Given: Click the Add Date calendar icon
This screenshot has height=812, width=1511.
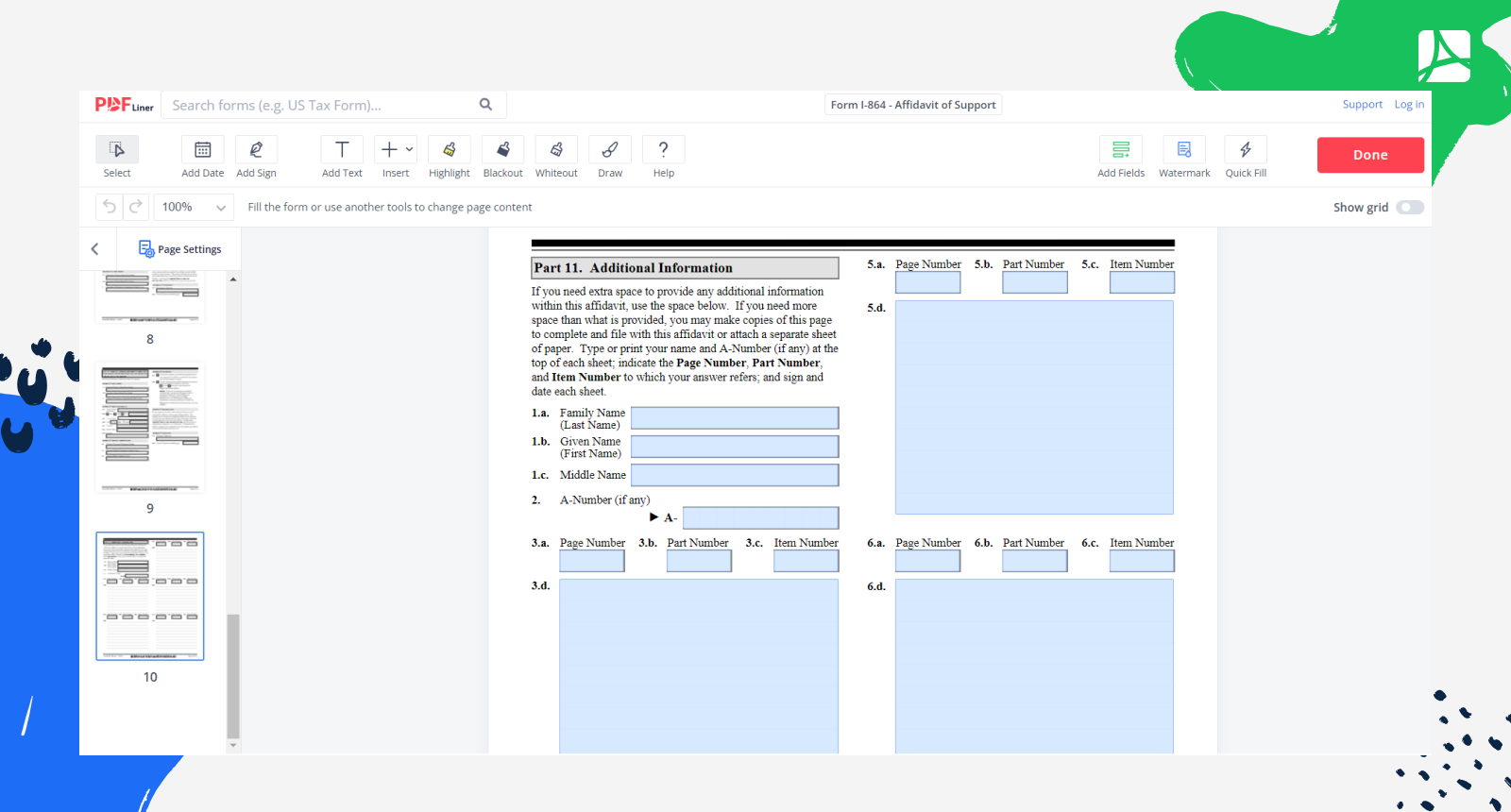Looking at the screenshot, I should pos(202,149).
